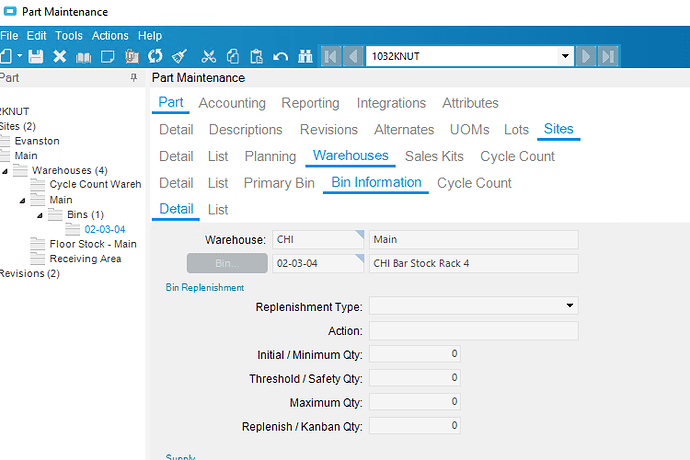This screenshot has width=690, height=460.
Task: Select Evanston site in the tree
Action: [x=37, y=141]
